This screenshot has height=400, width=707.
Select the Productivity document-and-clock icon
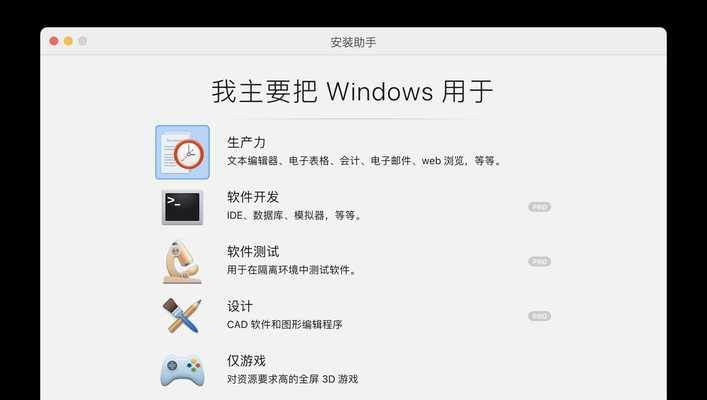click(183, 152)
